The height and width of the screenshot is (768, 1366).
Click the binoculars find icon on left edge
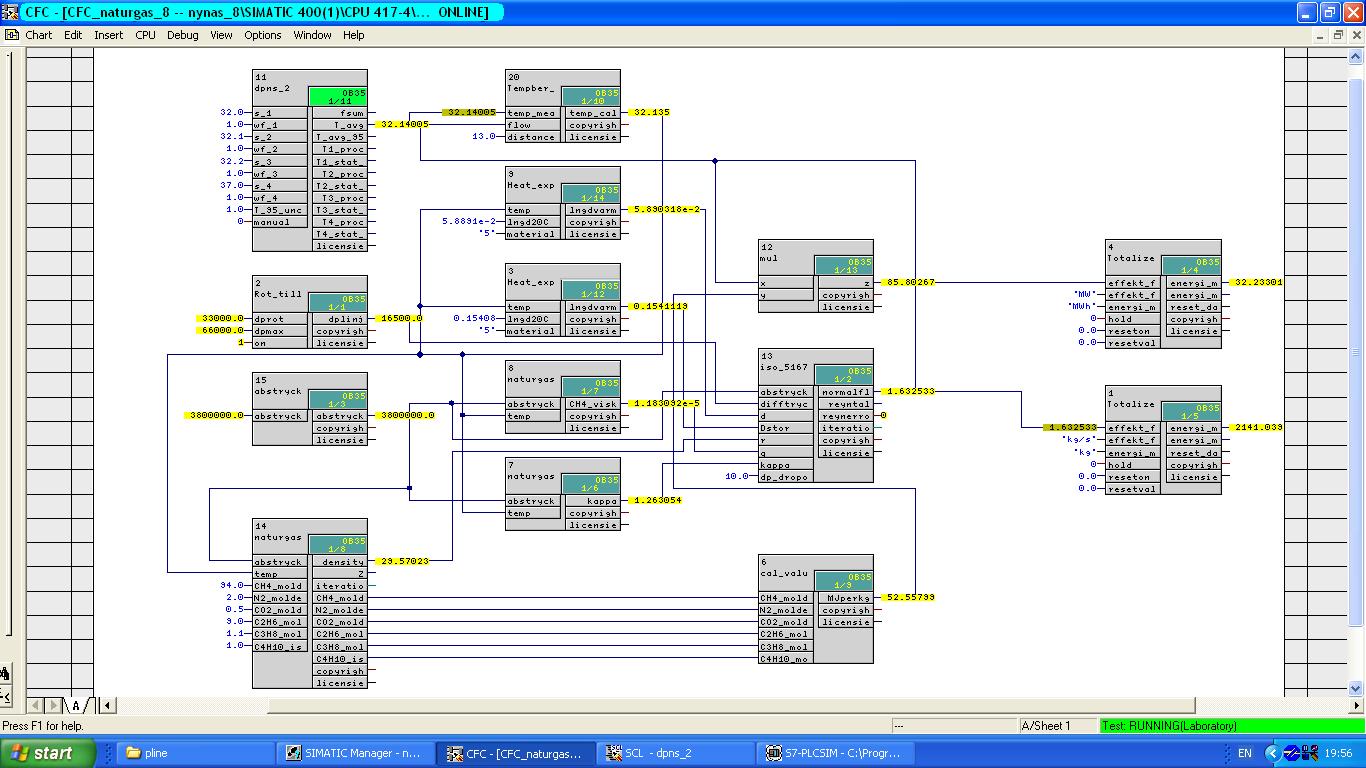pos(5,674)
